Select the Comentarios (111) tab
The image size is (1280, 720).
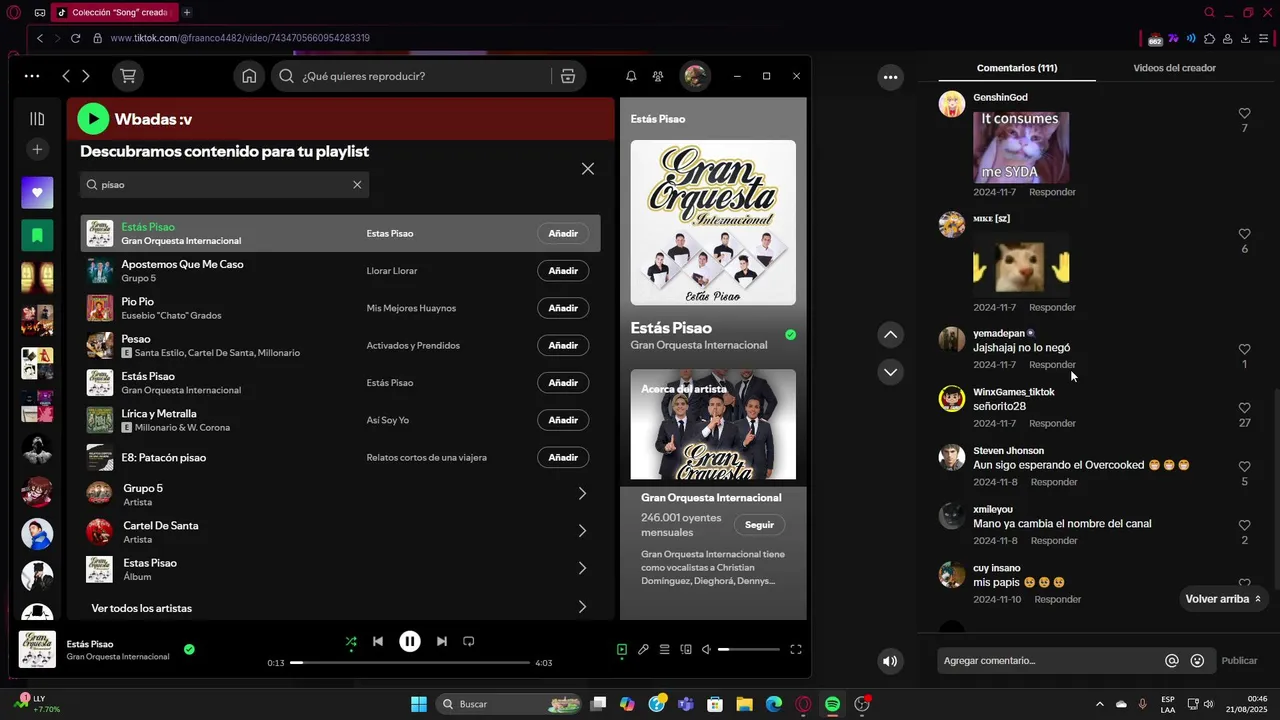pos(1017,68)
